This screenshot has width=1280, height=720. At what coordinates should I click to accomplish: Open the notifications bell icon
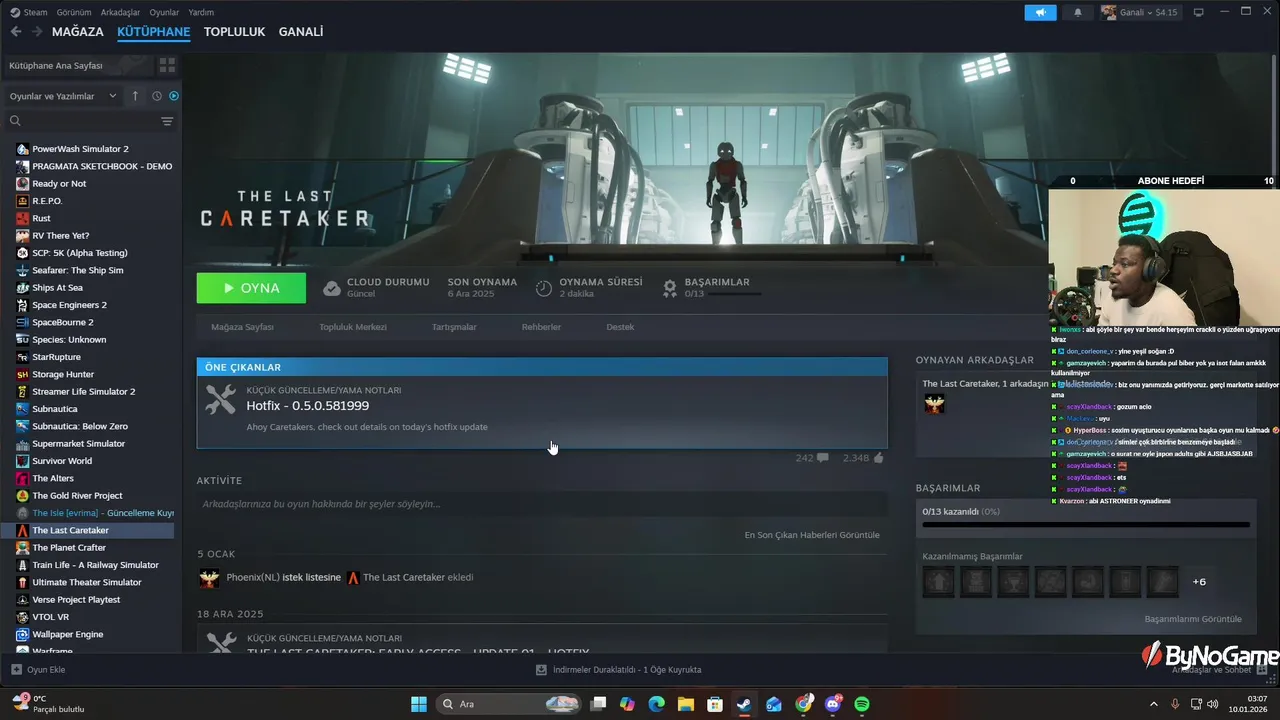[x=1078, y=12]
